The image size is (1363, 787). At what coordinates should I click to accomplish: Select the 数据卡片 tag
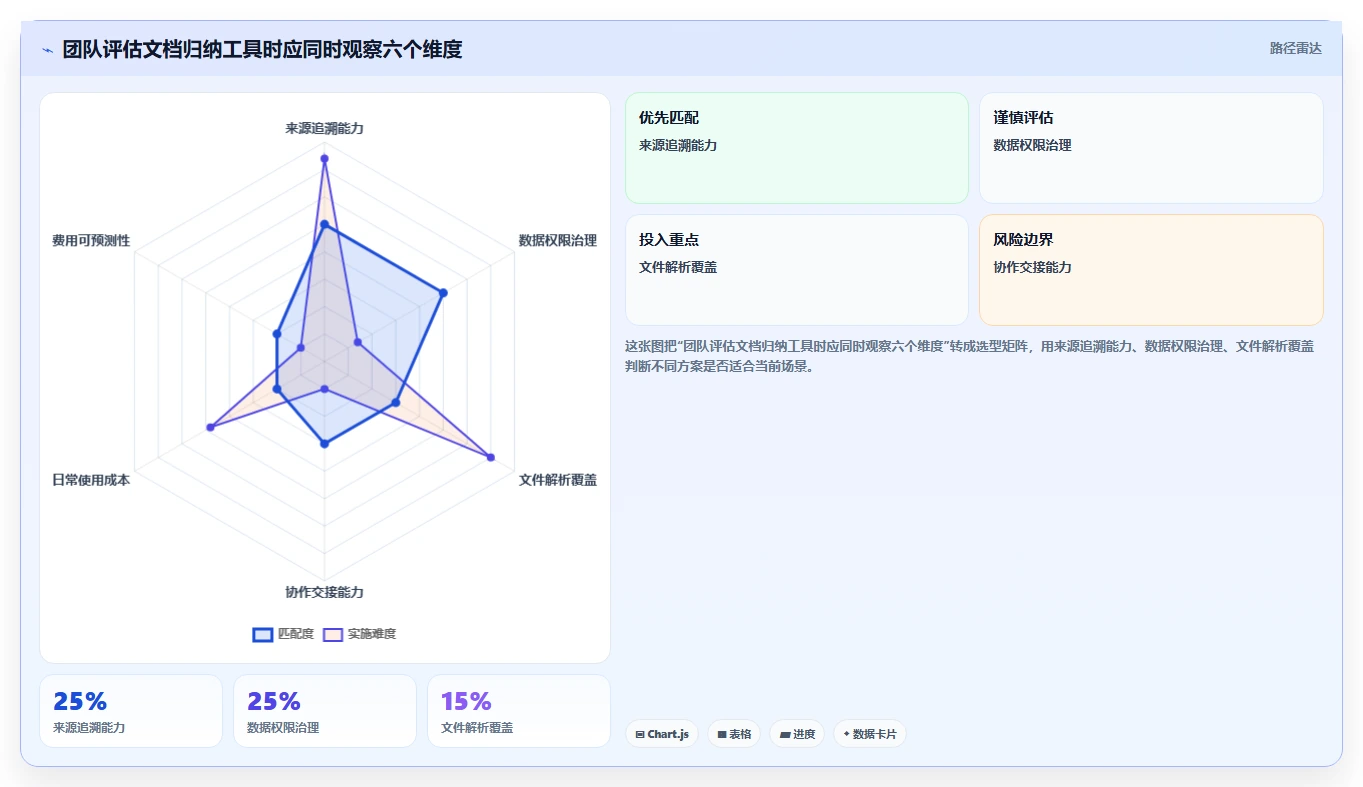[870, 734]
